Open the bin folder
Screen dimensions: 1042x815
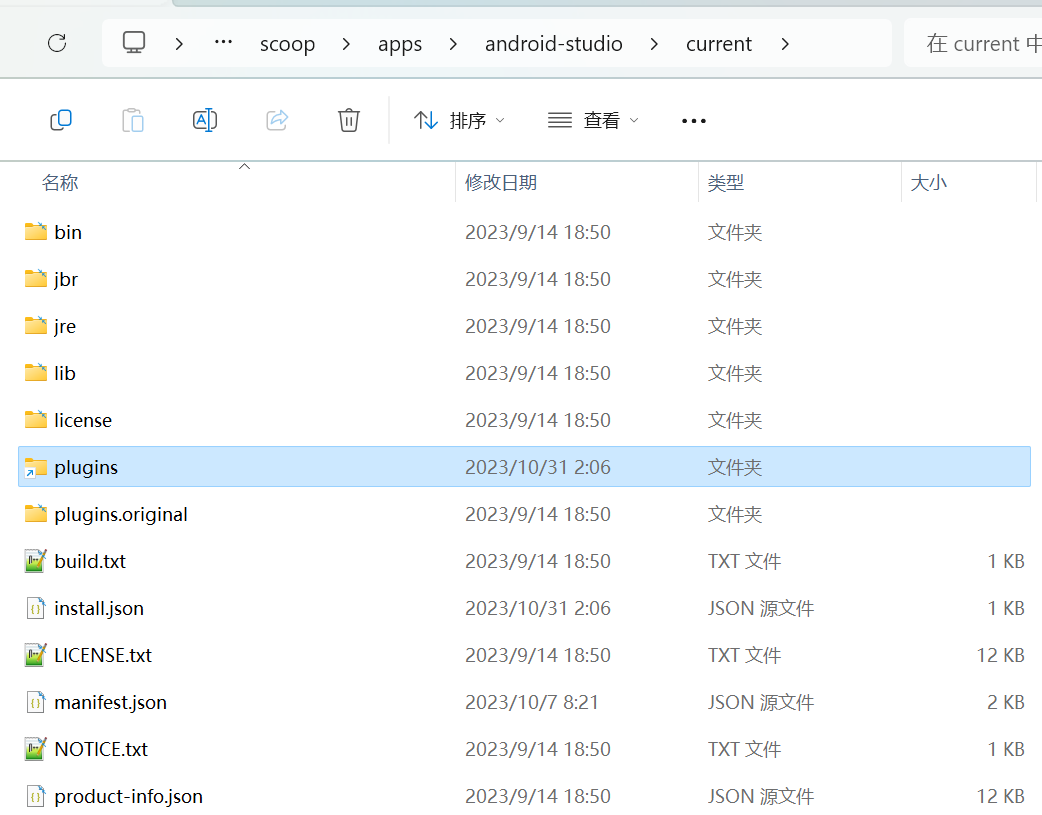pyautogui.click(x=67, y=231)
